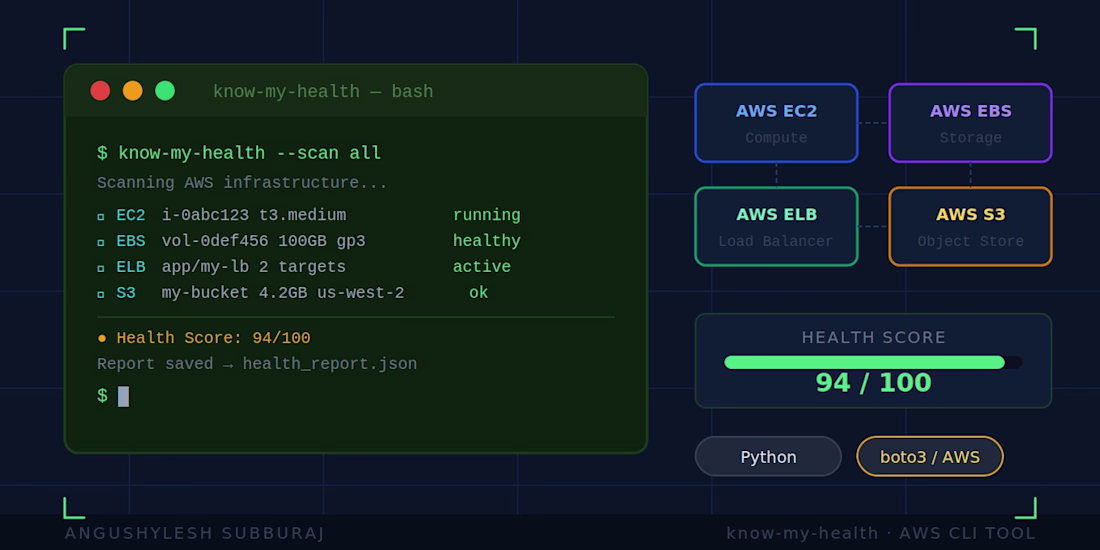Viewport: 1100px width, 550px height.
Task: Click the ELB row bullet marker
Action: point(101,268)
